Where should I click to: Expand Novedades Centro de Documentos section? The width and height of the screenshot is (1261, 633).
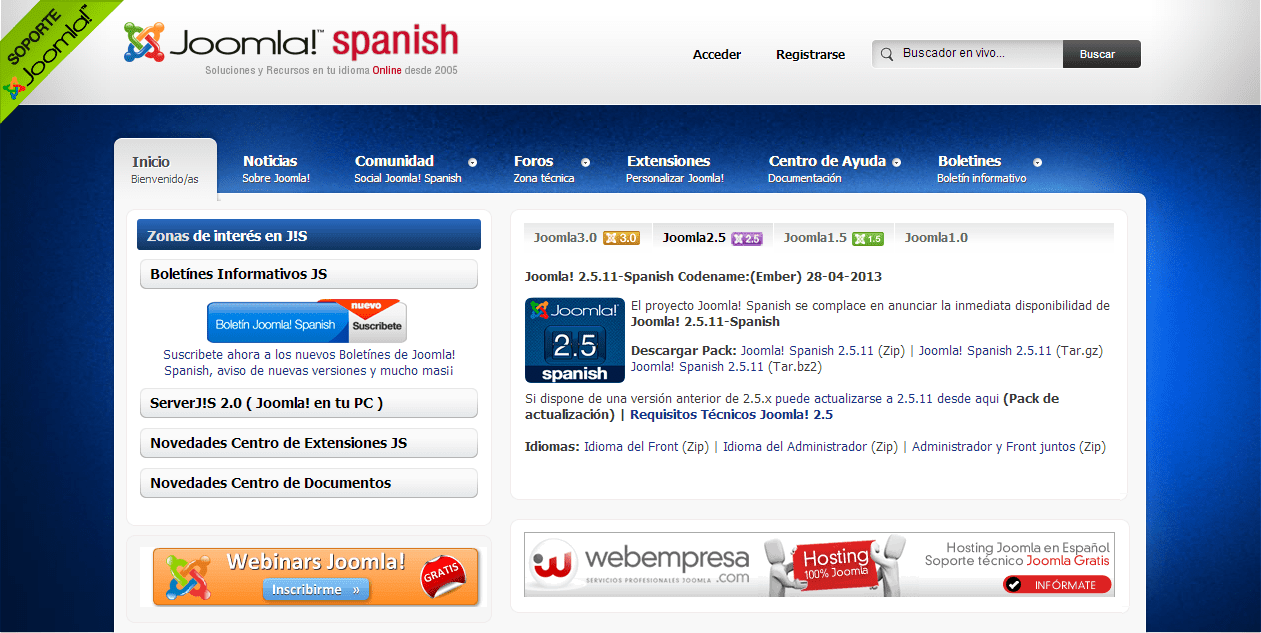309,483
